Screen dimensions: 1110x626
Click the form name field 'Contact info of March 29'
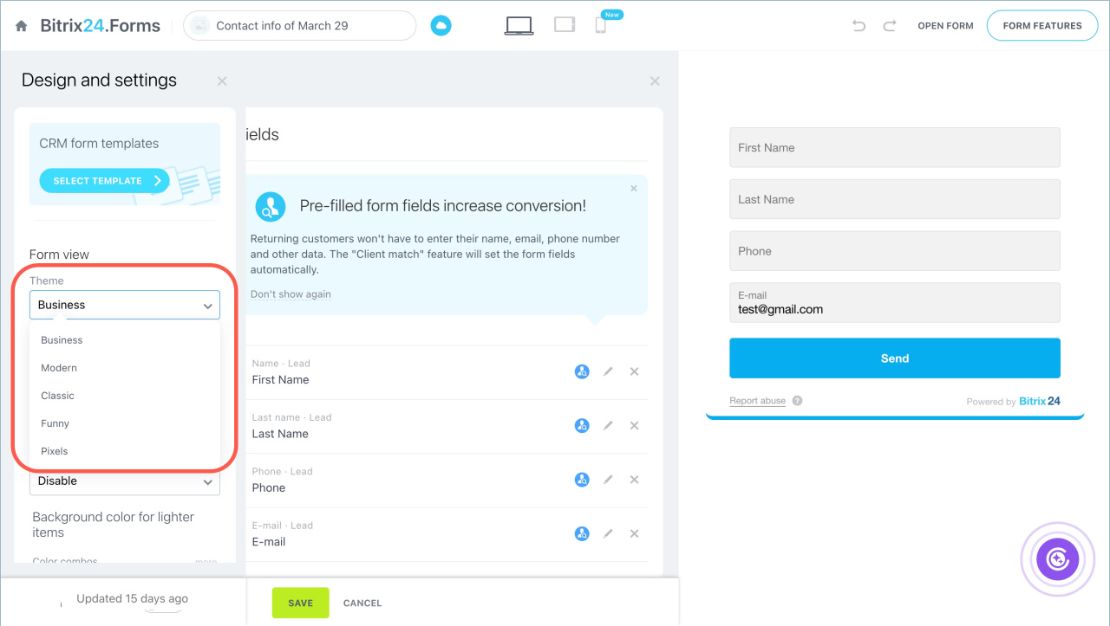pos(299,25)
